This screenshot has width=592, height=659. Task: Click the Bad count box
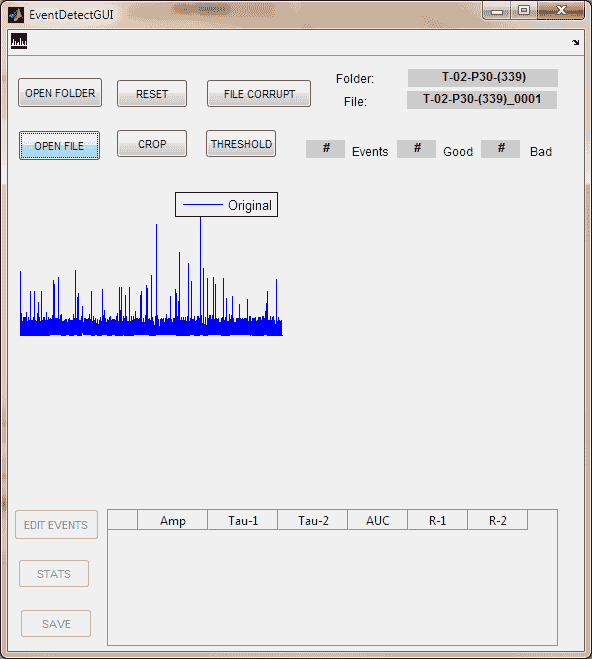click(x=500, y=149)
